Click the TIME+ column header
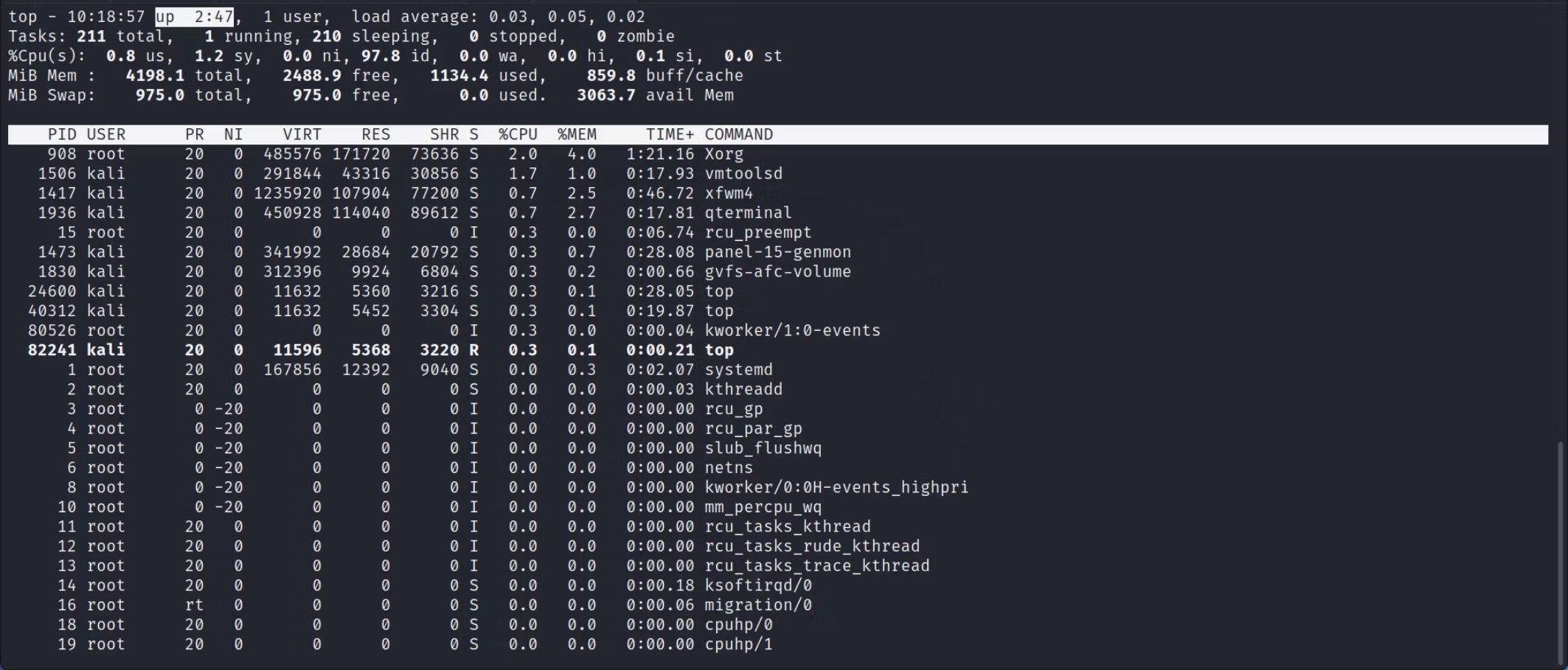This screenshot has width=1568, height=670. (670, 134)
